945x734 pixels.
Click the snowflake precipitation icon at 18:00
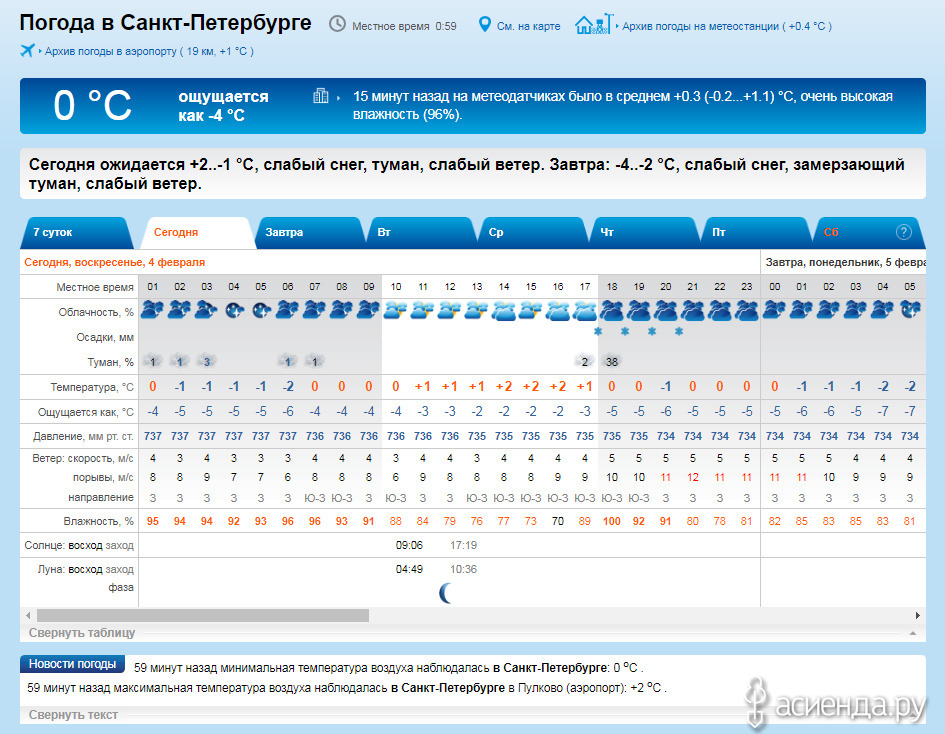click(598, 332)
